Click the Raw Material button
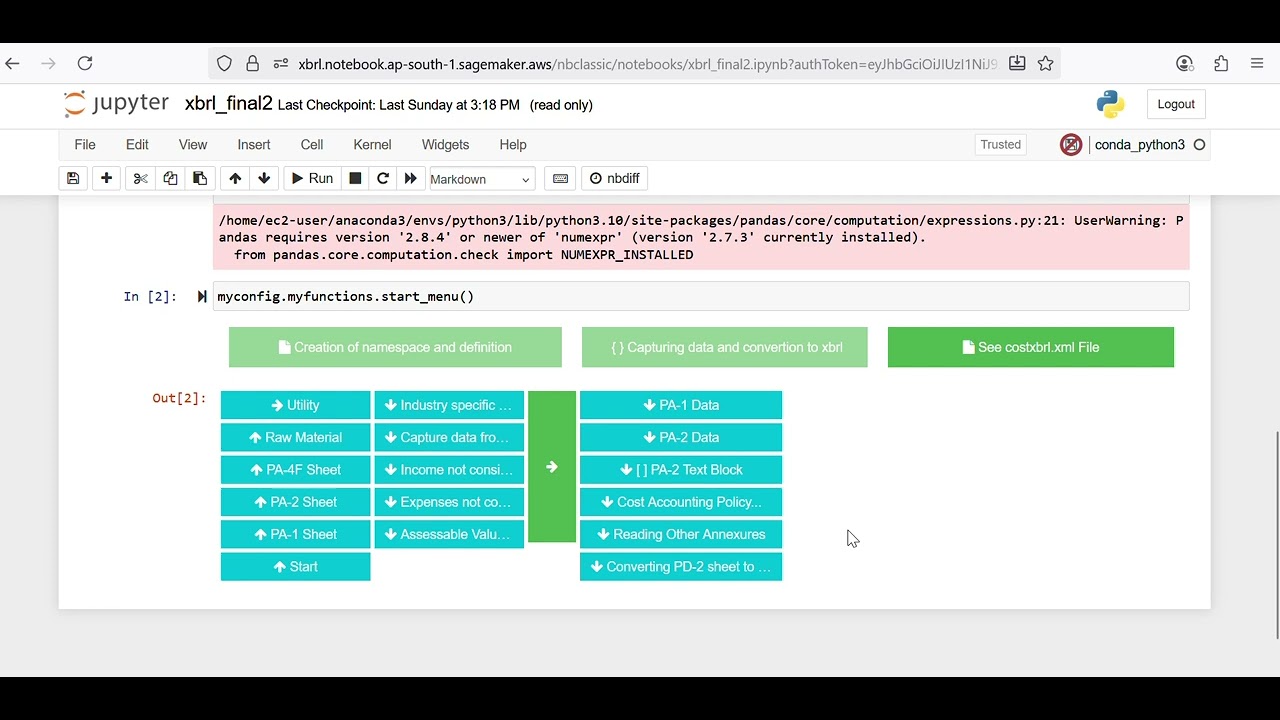 (295, 437)
